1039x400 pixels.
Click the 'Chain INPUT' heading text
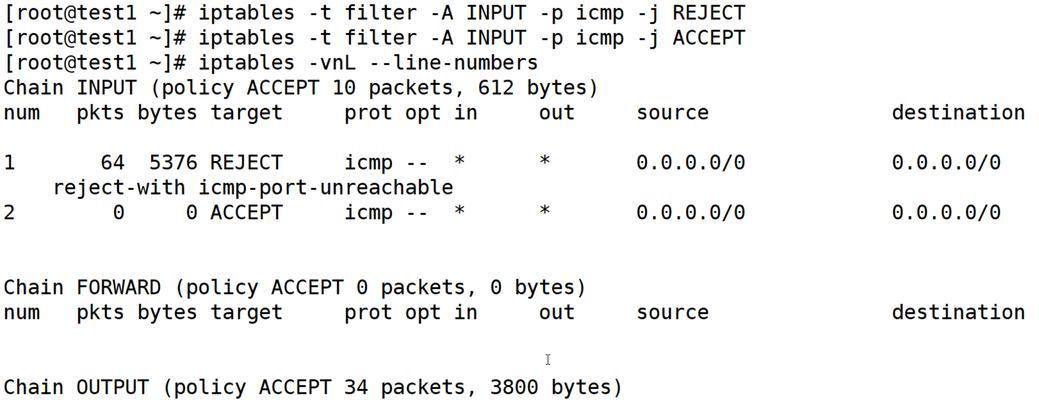tap(70, 88)
